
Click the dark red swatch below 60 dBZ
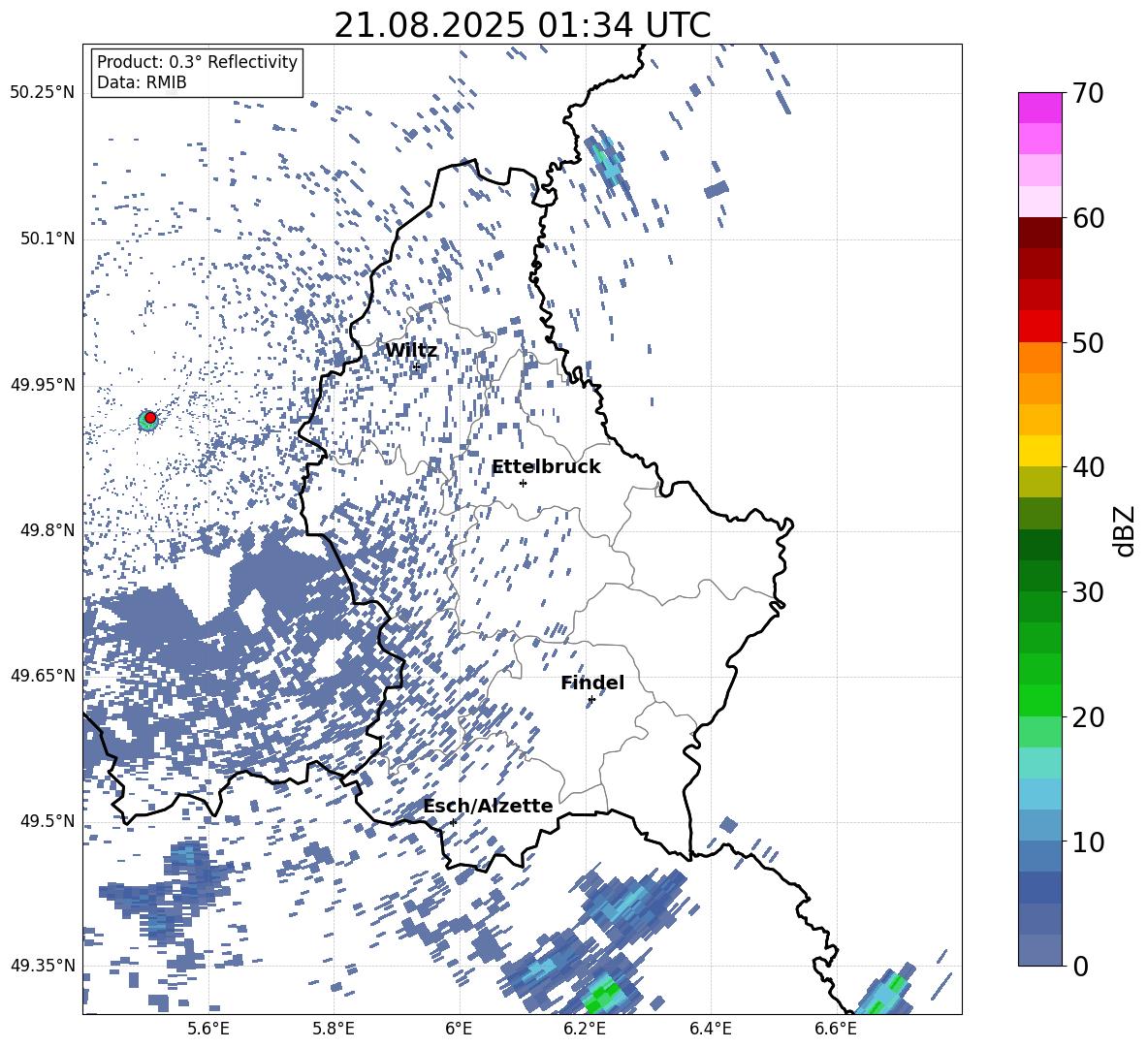pos(1039,233)
